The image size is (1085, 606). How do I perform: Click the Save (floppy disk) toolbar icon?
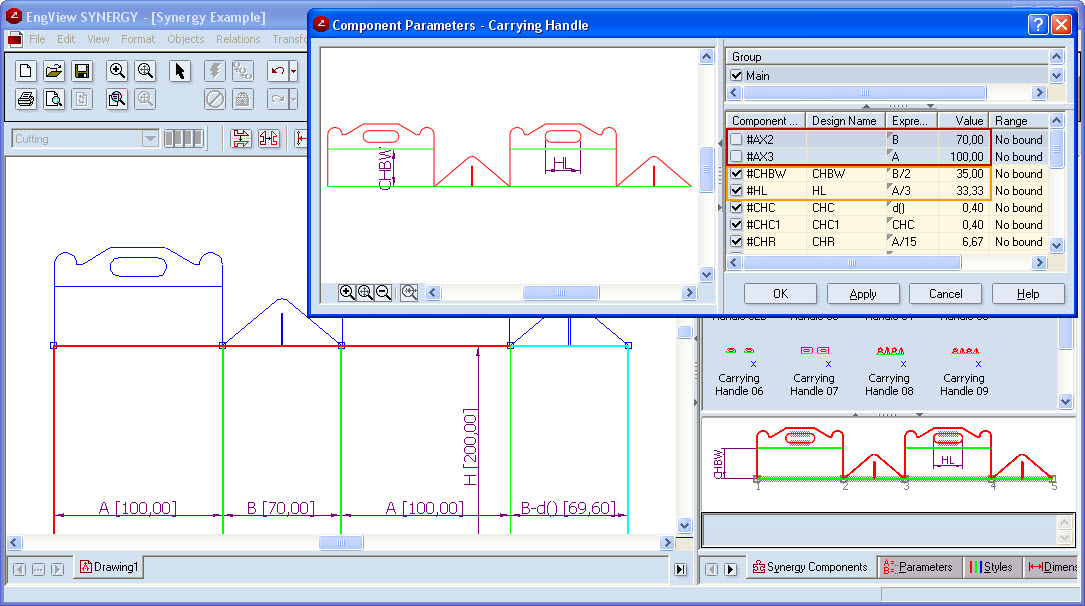coord(81,71)
